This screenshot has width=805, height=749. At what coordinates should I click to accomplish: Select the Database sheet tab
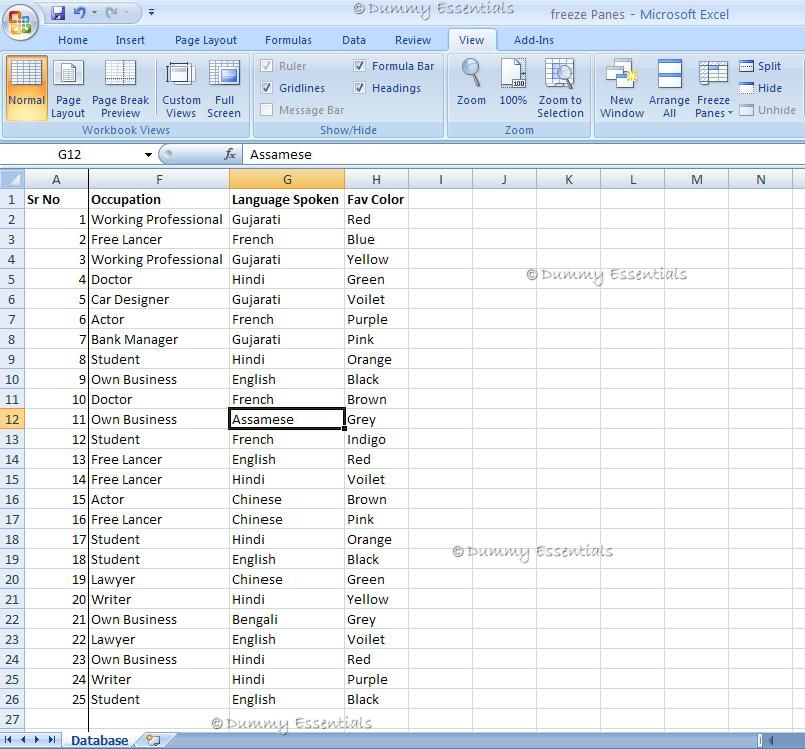click(100, 740)
